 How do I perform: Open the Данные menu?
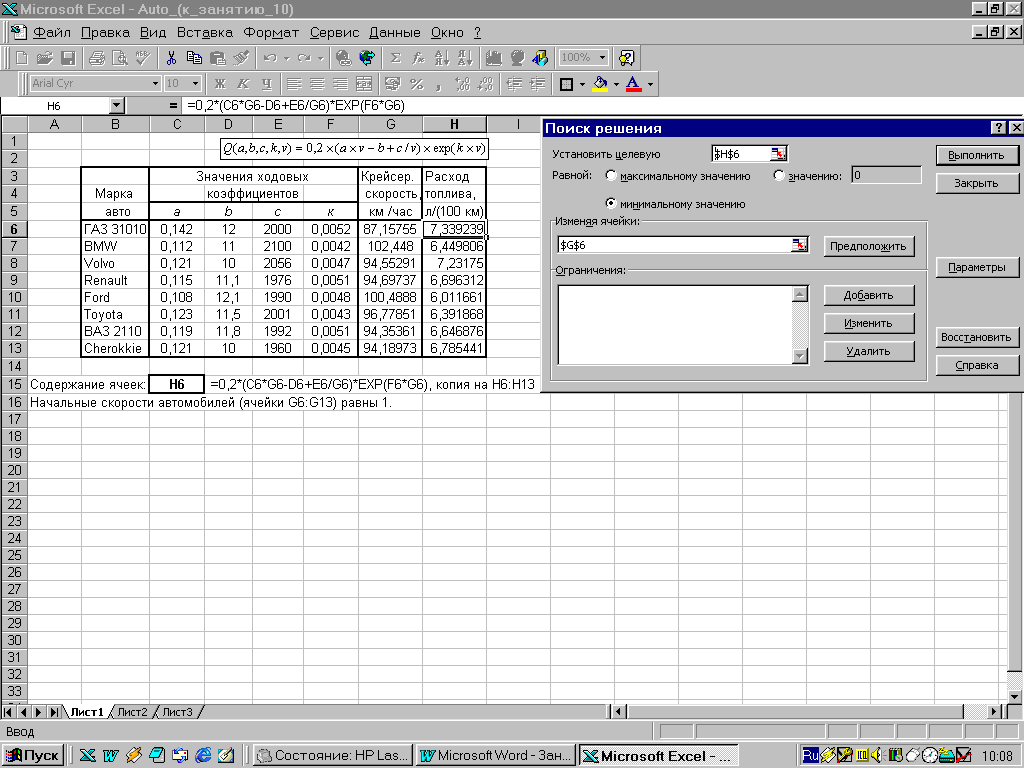(x=394, y=33)
